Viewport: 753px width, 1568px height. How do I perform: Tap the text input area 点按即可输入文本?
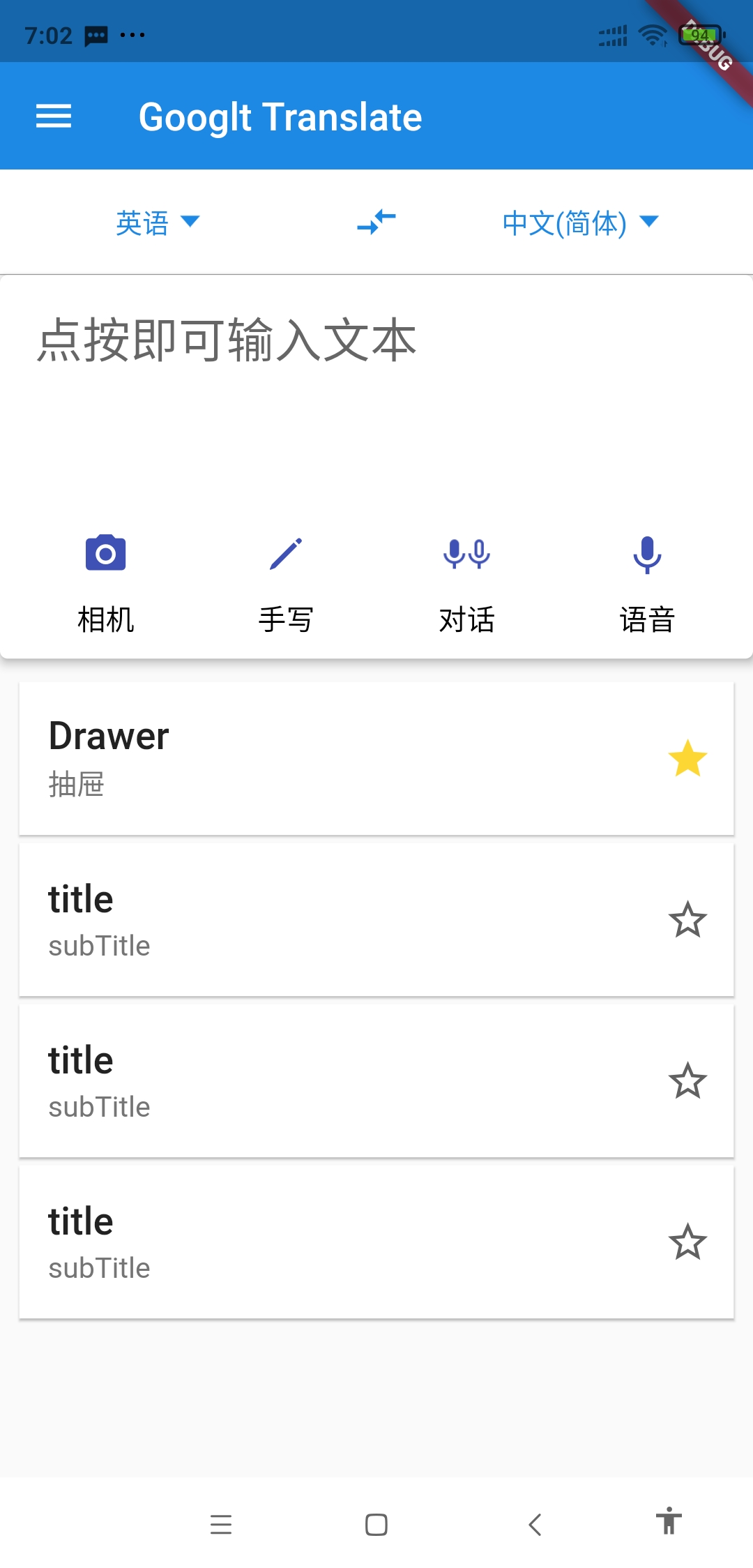point(279,338)
